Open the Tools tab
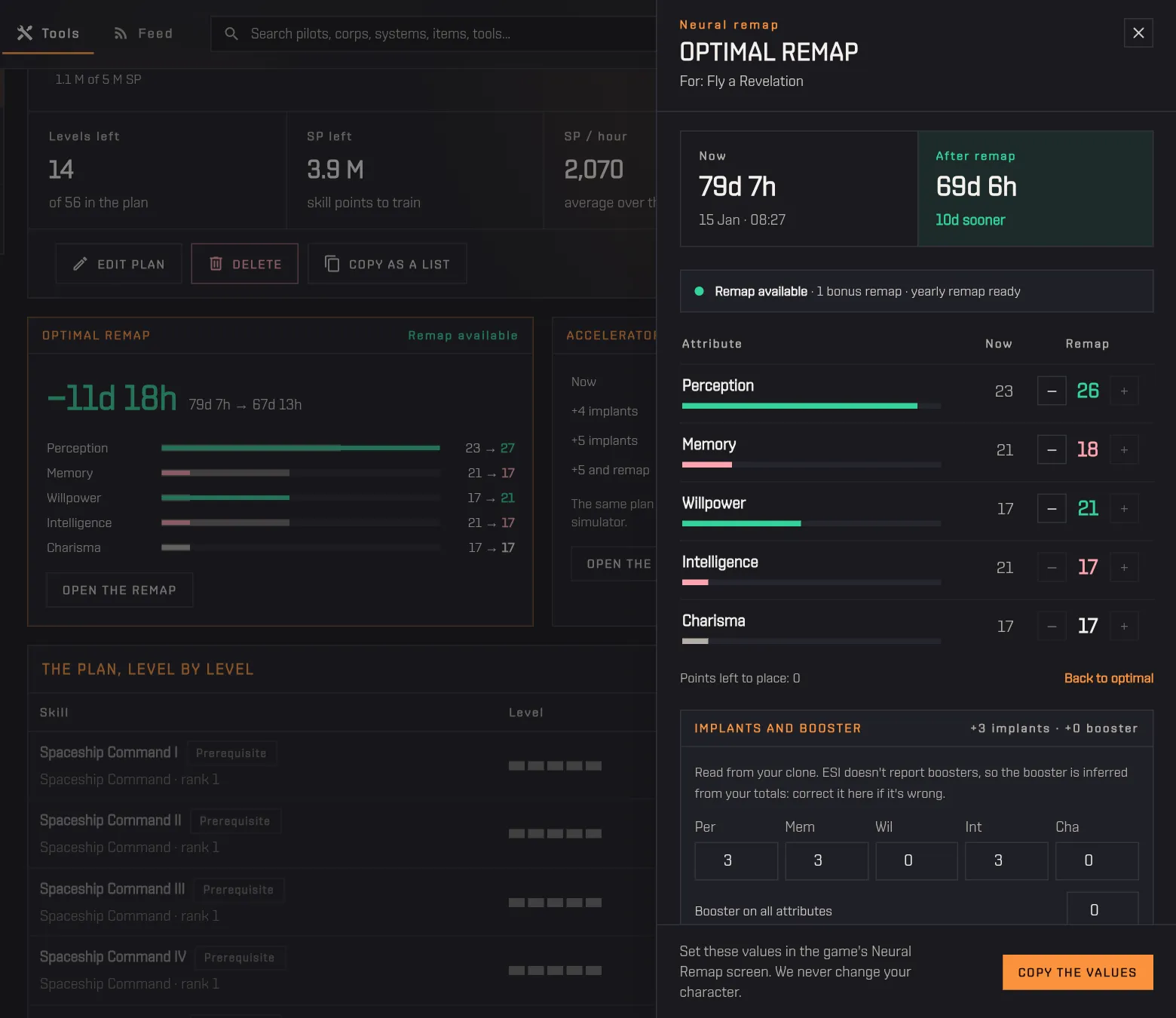The image size is (1176, 1018). point(48,33)
